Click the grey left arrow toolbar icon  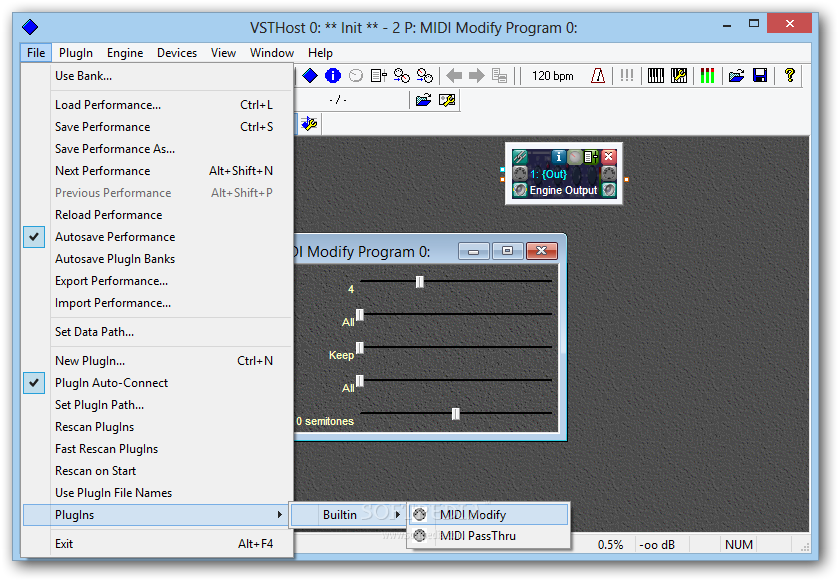(x=454, y=76)
